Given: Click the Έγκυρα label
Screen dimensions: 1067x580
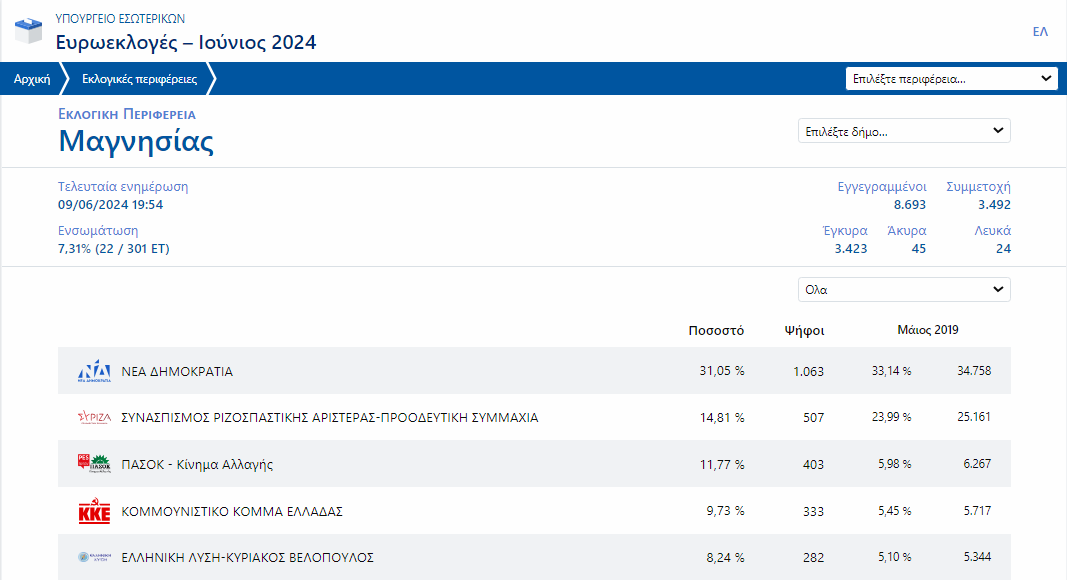Looking at the screenshot, I should pos(845,231).
